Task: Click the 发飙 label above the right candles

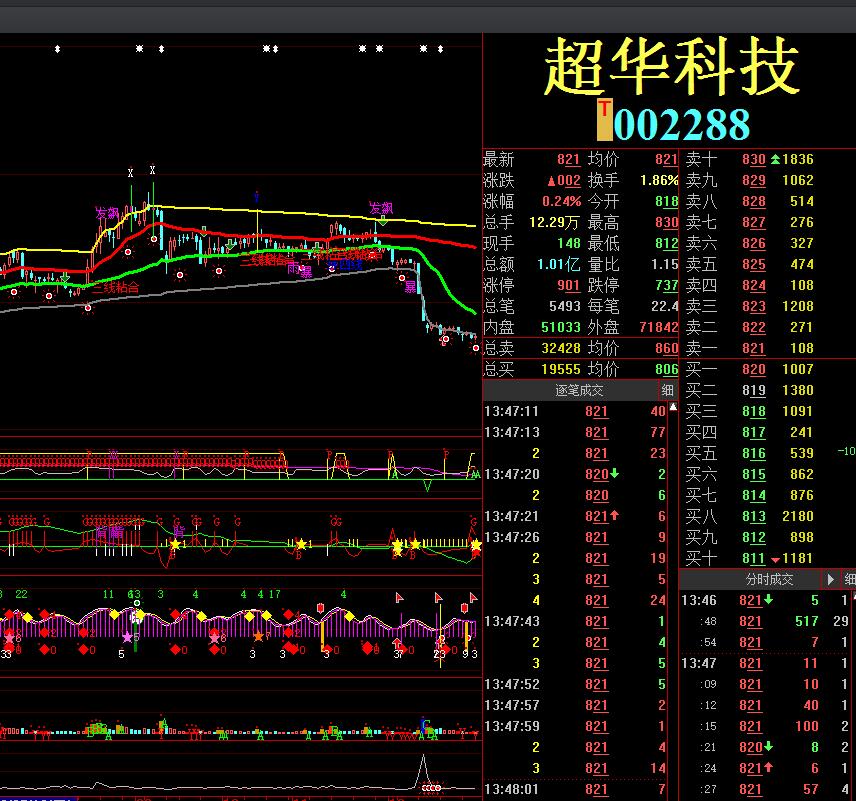Action: click(x=381, y=208)
